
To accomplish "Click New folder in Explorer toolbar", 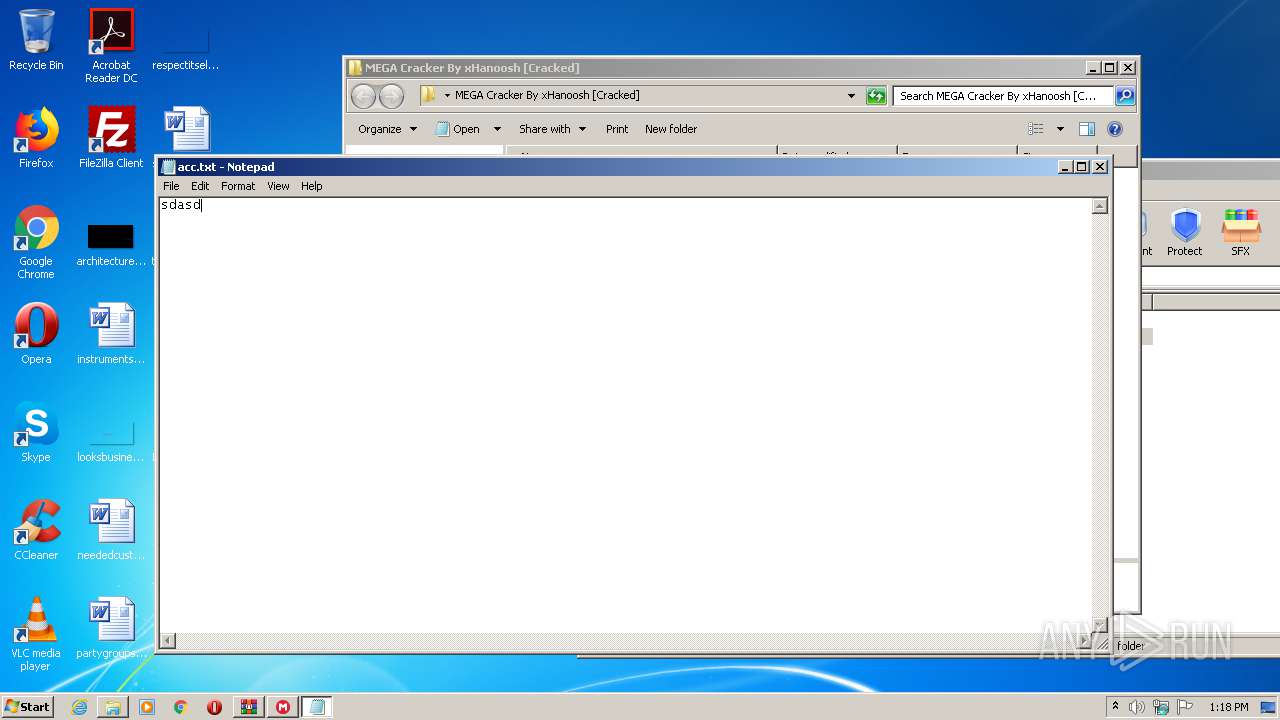I will click(671, 129).
